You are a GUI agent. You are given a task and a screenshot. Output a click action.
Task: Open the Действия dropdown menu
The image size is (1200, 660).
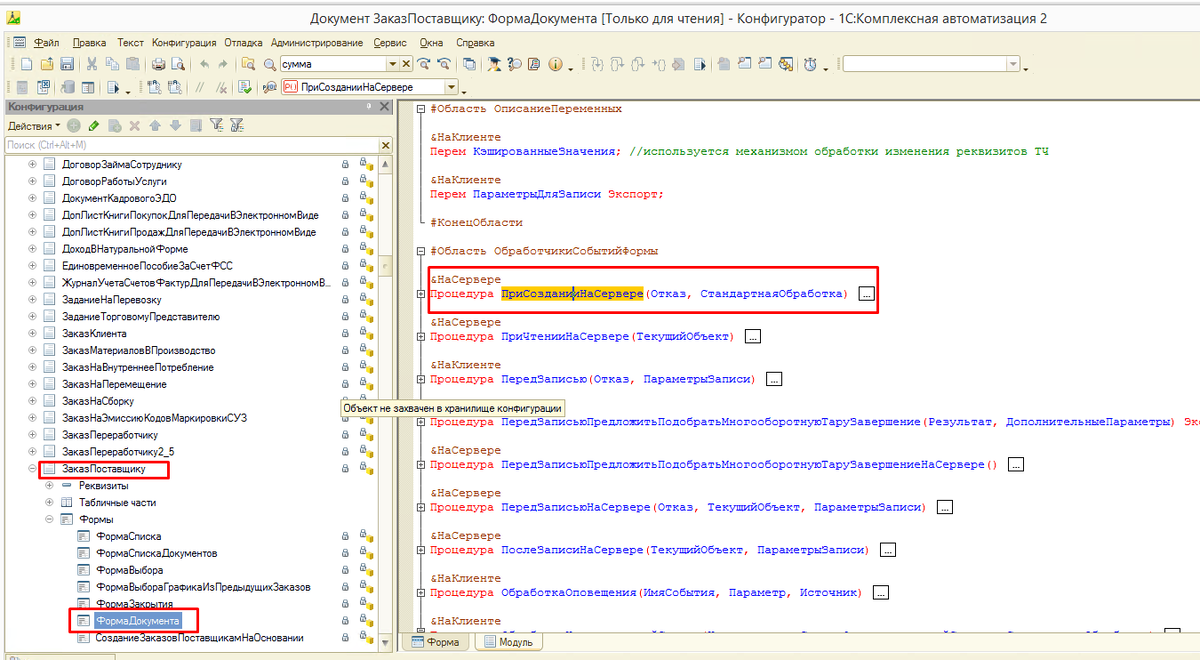(x=33, y=126)
